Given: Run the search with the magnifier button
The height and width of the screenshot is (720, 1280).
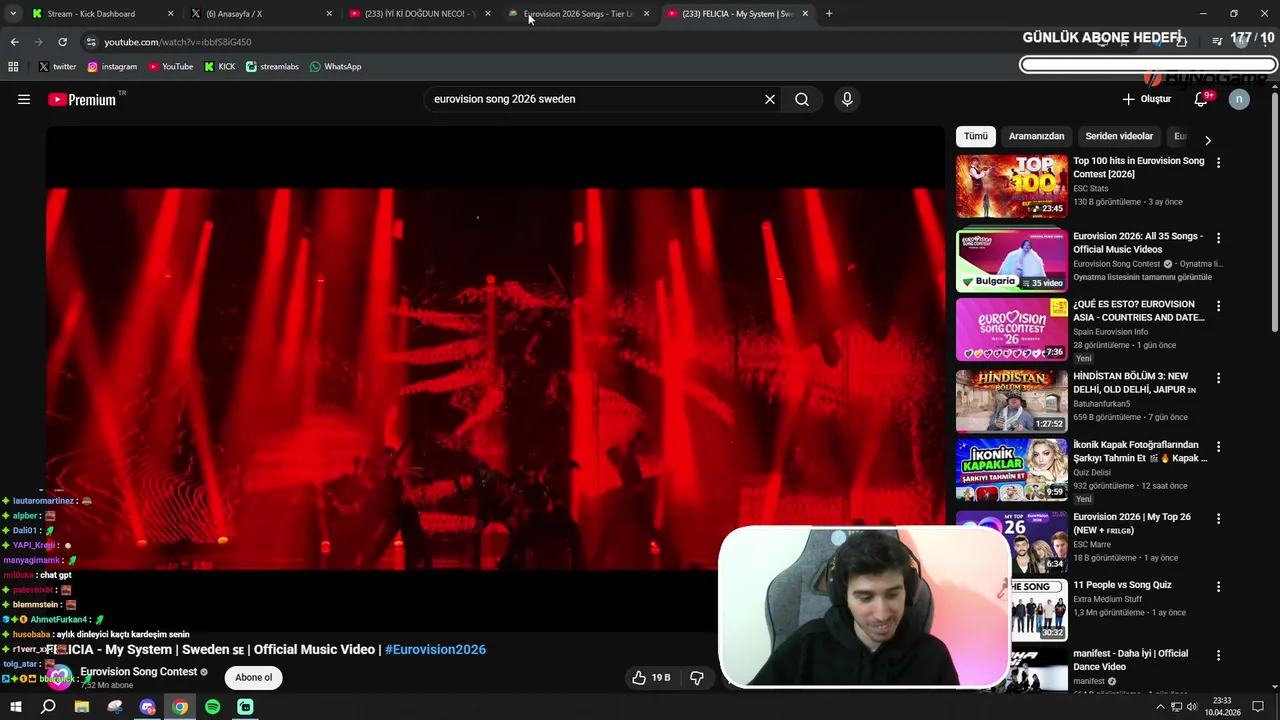Looking at the screenshot, I should 802,99.
